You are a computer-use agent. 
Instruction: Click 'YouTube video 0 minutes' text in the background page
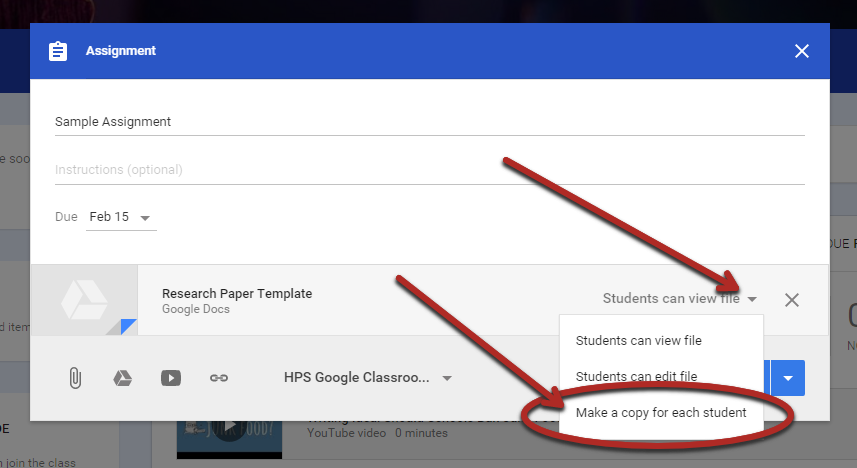[x=377, y=433]
